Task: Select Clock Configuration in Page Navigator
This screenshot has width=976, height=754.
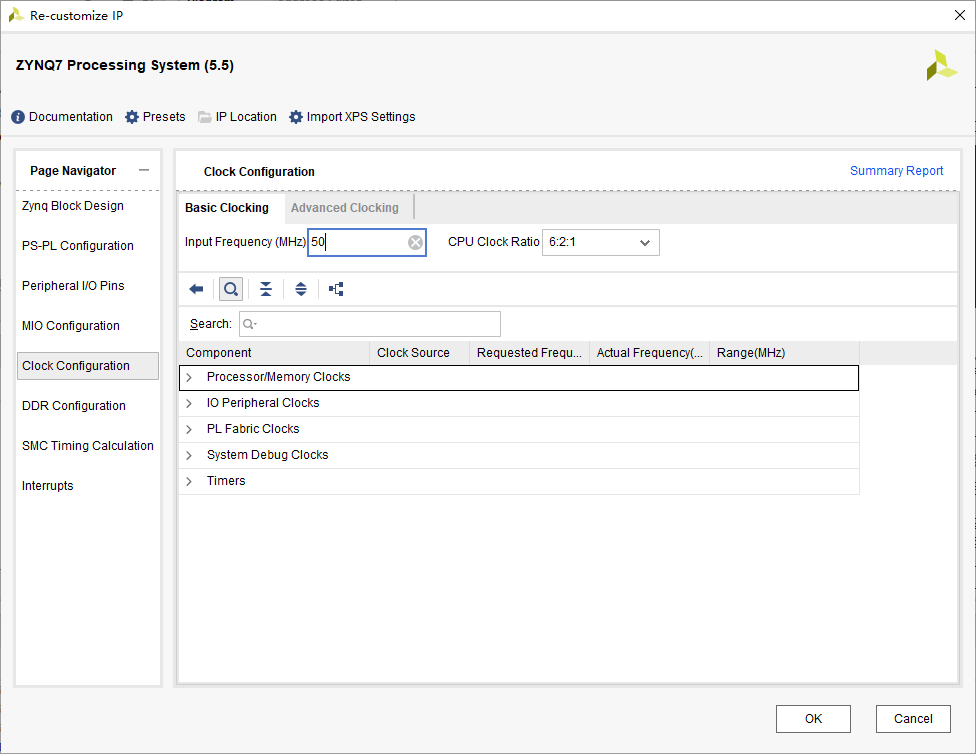Action: coord(88,365)
